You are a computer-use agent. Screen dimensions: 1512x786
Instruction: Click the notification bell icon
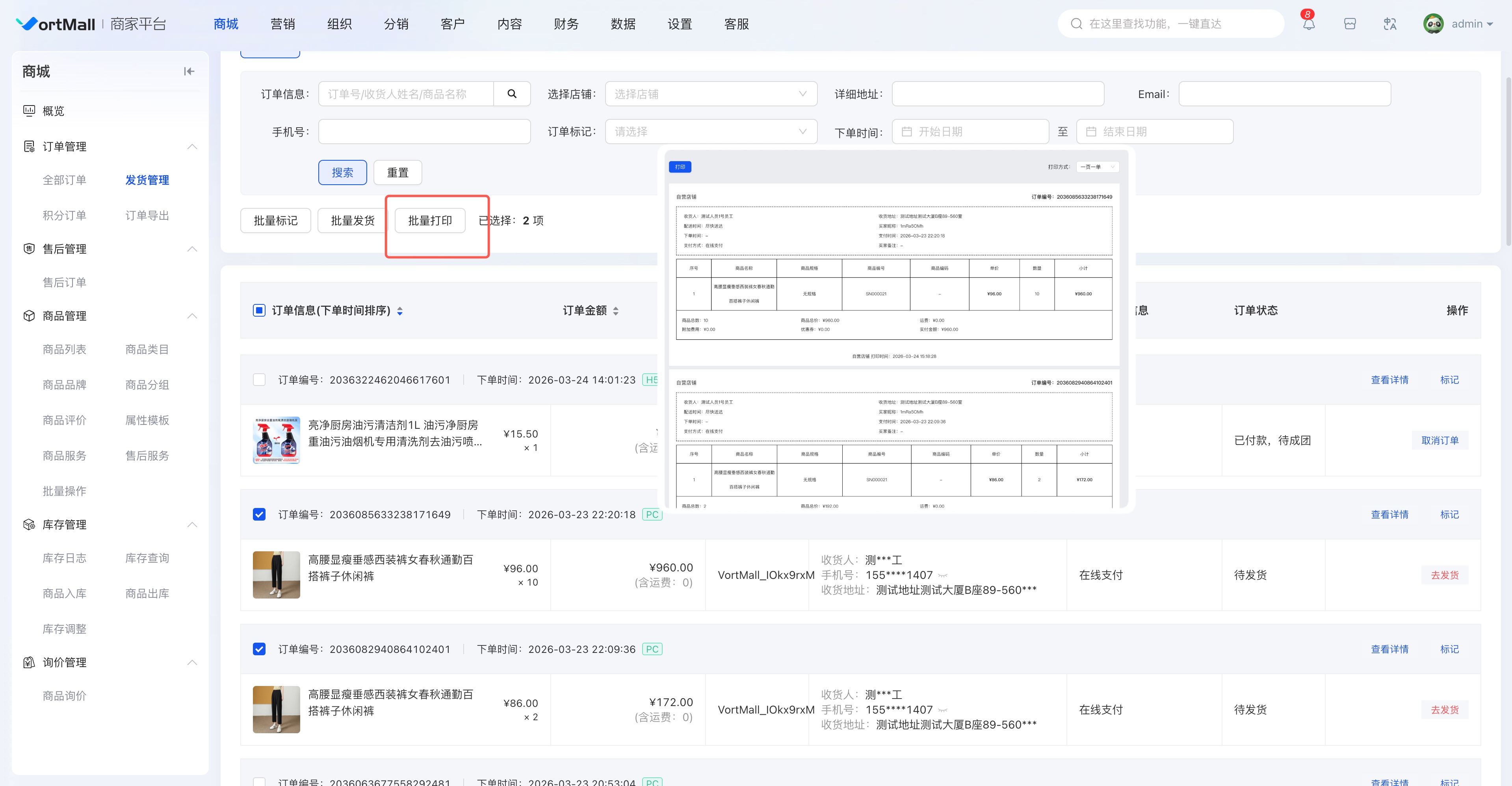(1308, 24)
